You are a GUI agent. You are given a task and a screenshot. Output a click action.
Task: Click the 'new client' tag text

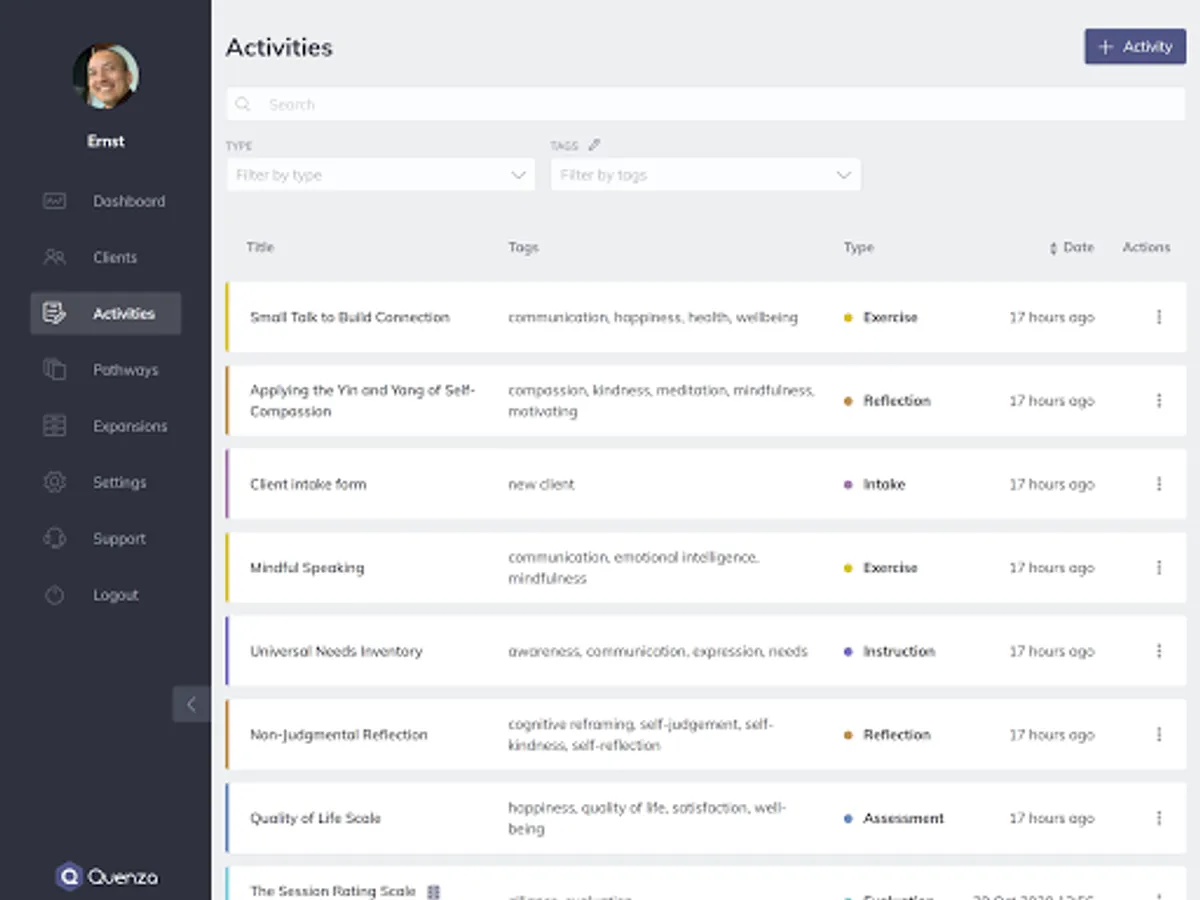tap(541, 484)
